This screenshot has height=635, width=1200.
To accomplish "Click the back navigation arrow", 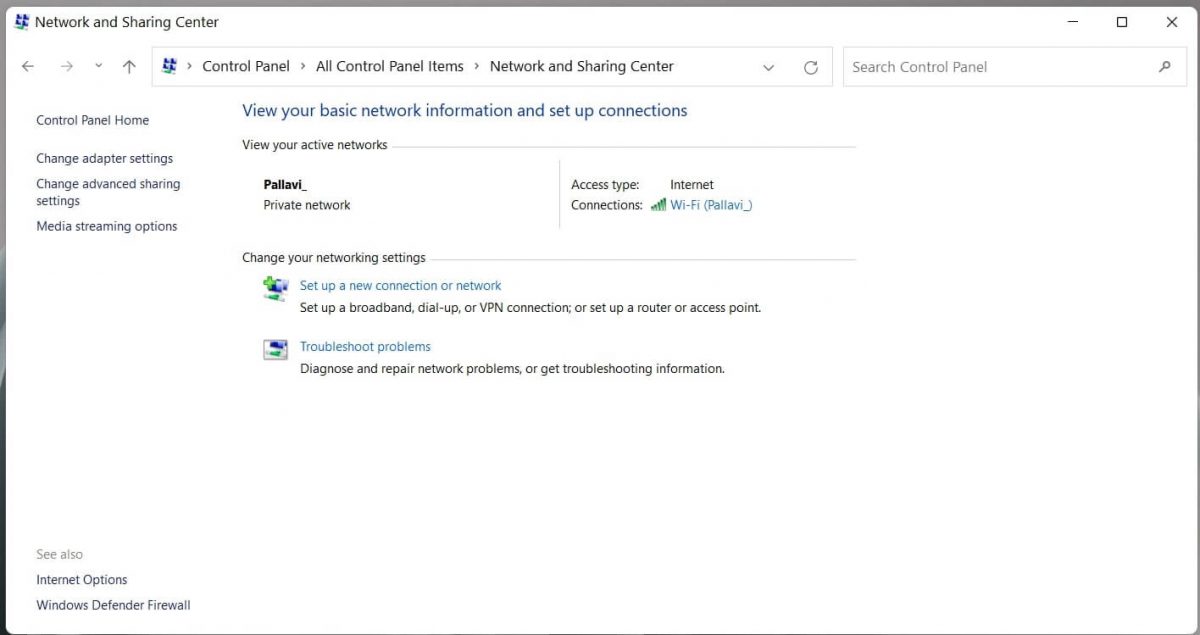I will point(27,66).
